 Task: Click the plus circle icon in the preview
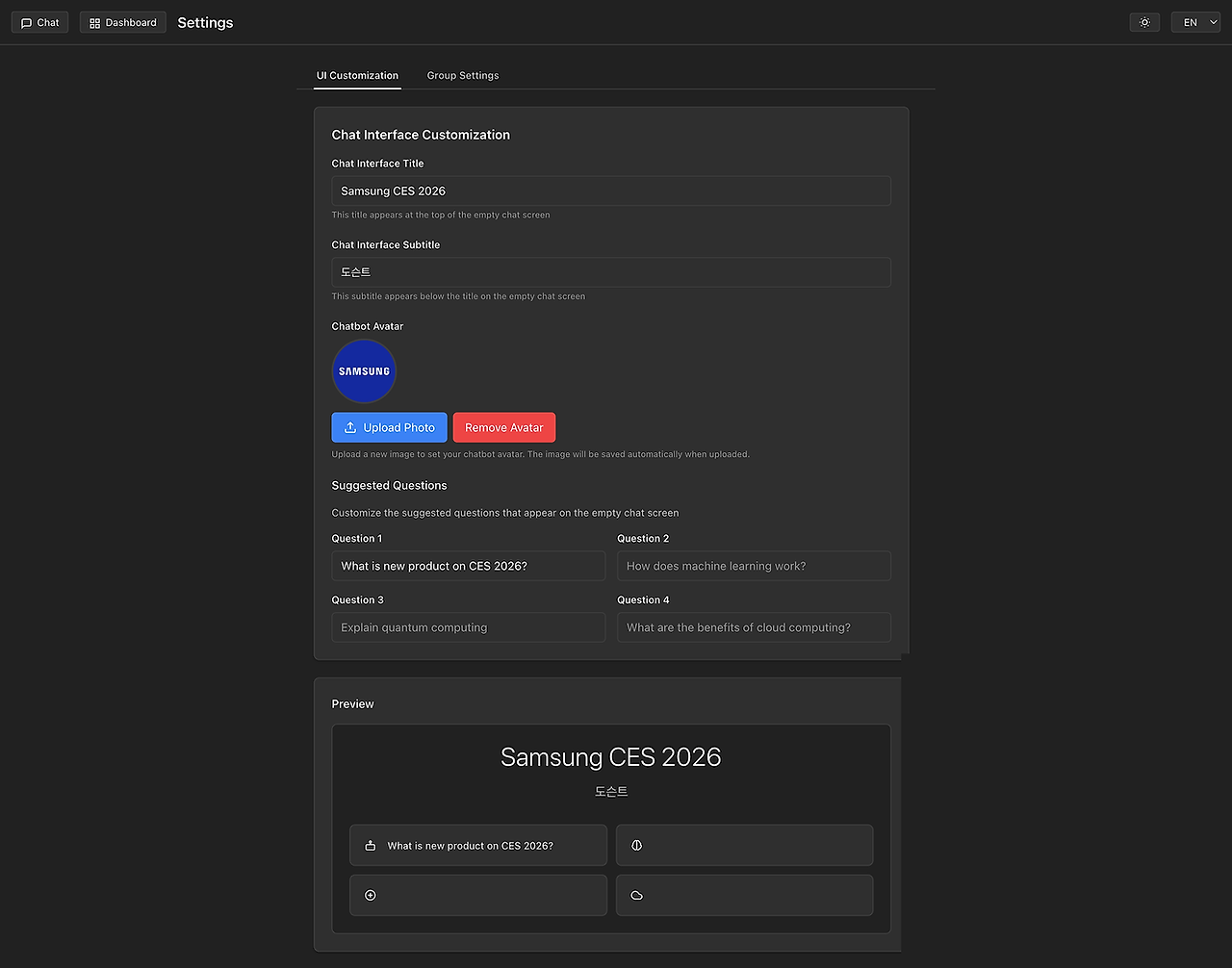click(x=371, y=896)
